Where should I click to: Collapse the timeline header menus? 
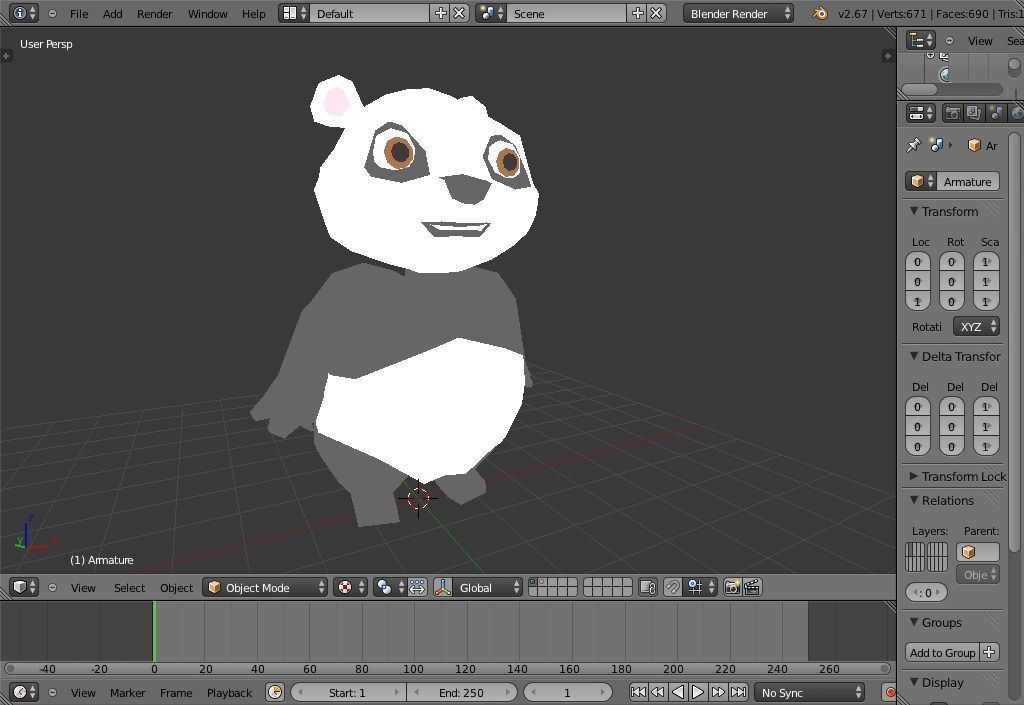(x=52, y=692)
